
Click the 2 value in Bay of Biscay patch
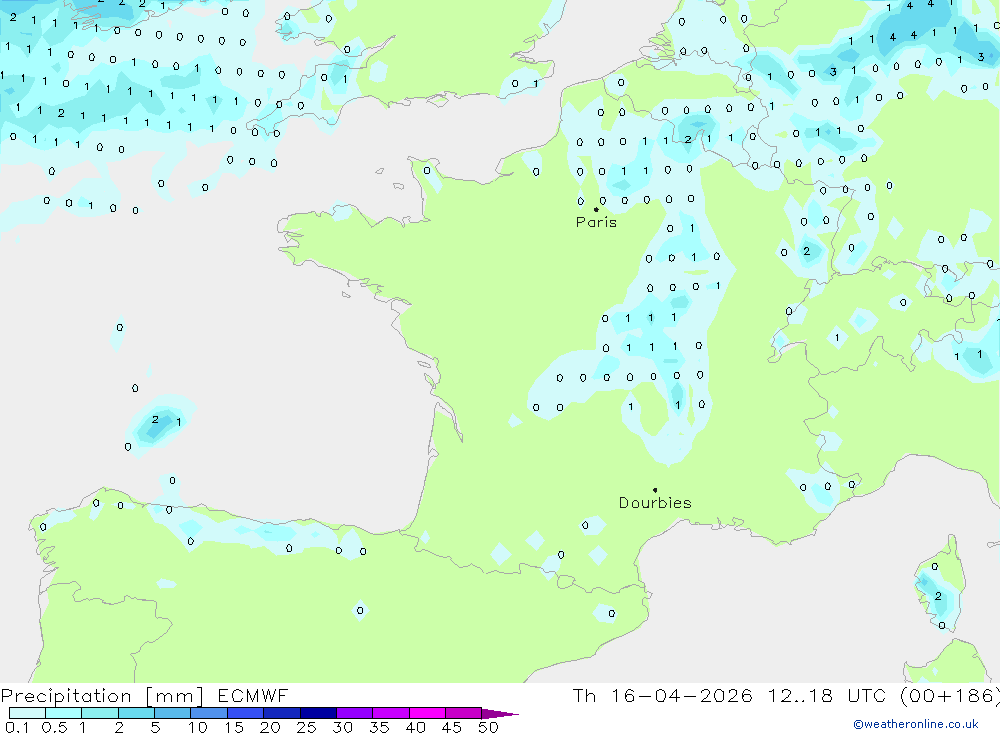[x=155, y=419]
